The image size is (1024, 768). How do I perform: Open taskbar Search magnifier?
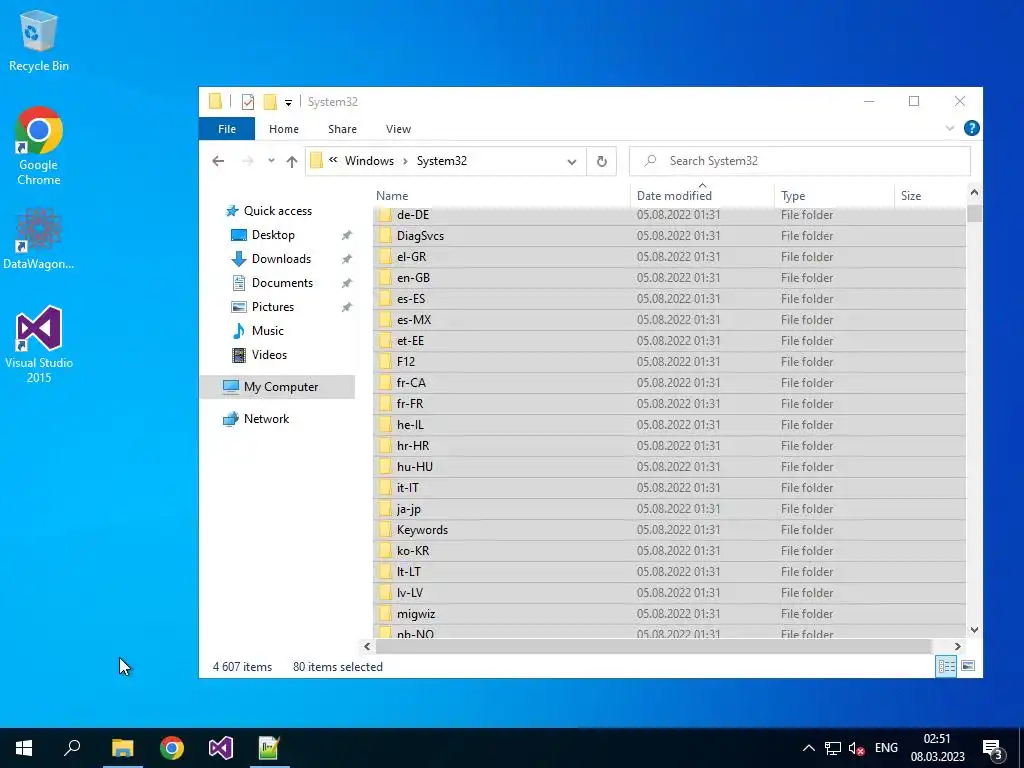tap(72, 748)
